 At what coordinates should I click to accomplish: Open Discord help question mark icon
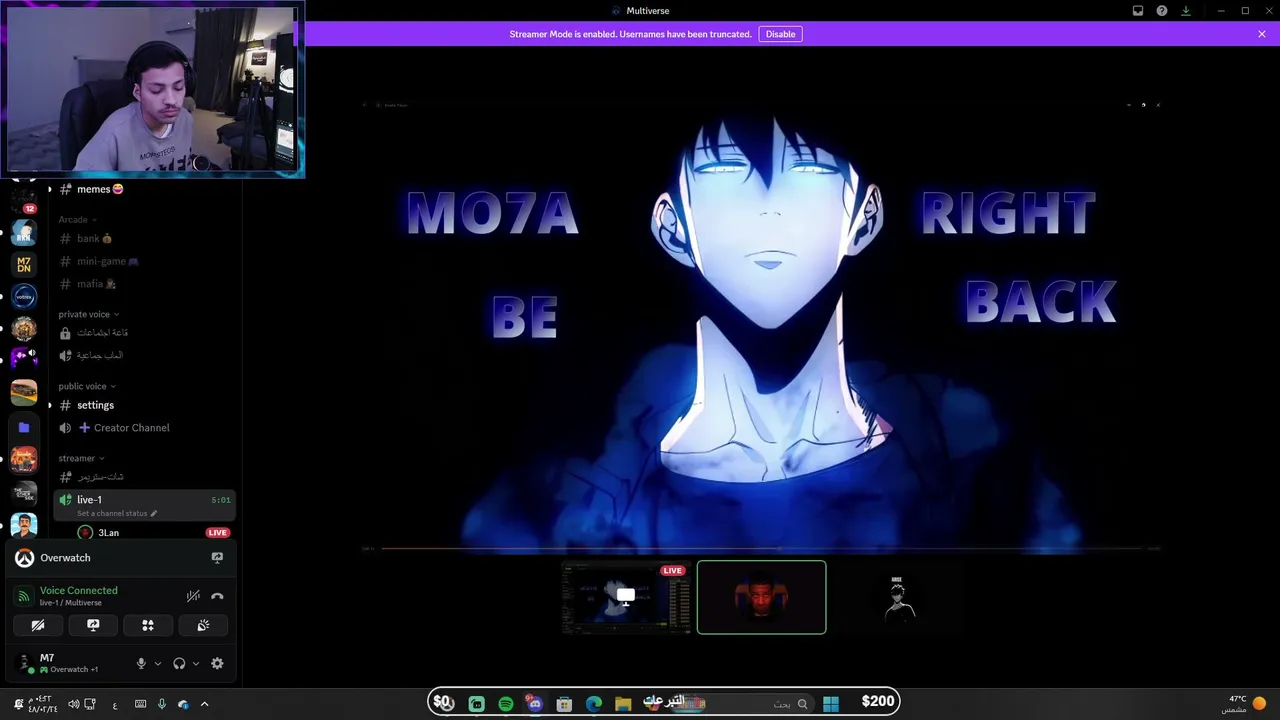1162,11
